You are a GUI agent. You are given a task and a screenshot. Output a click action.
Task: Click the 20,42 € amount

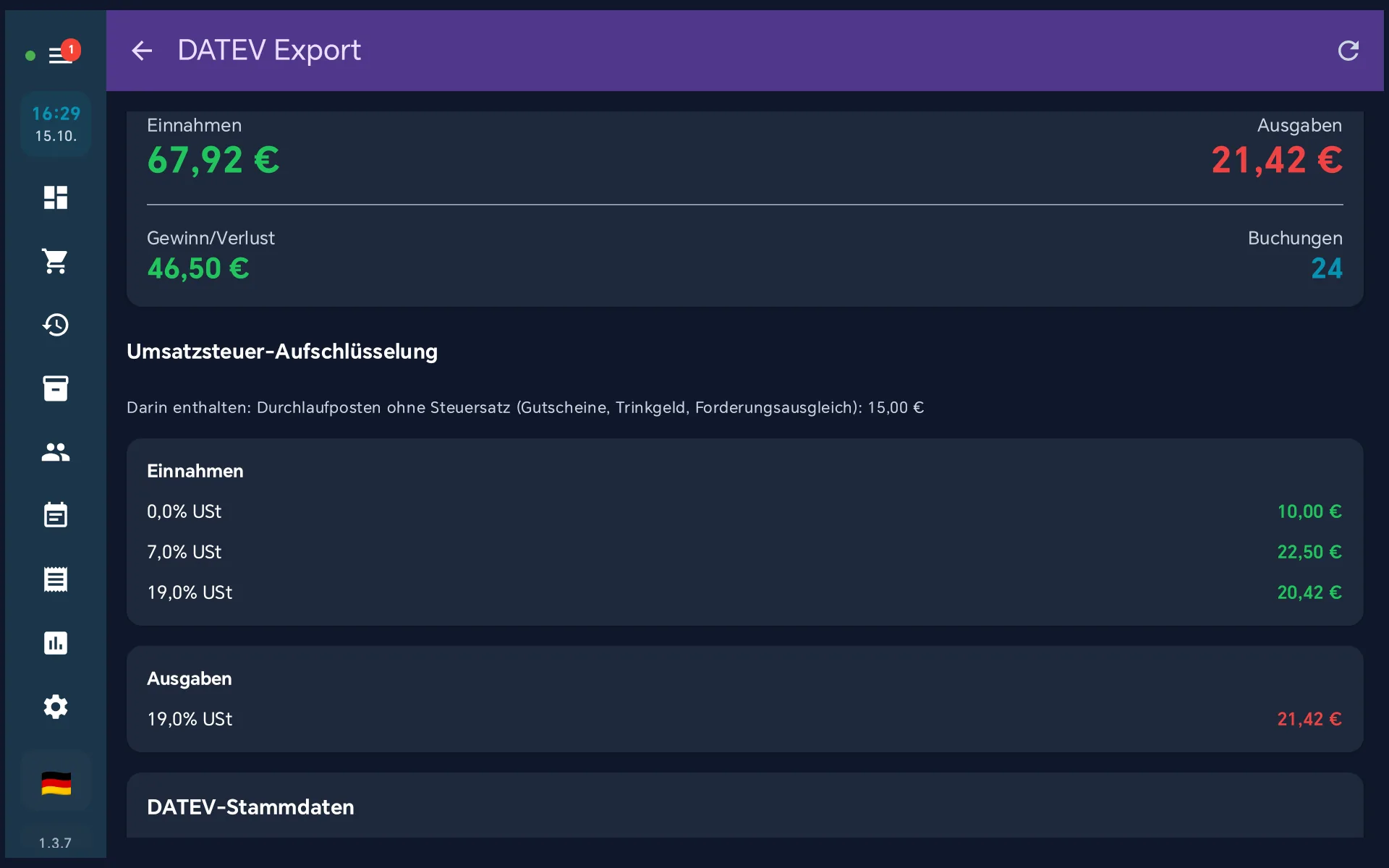tap(1309, 592)
